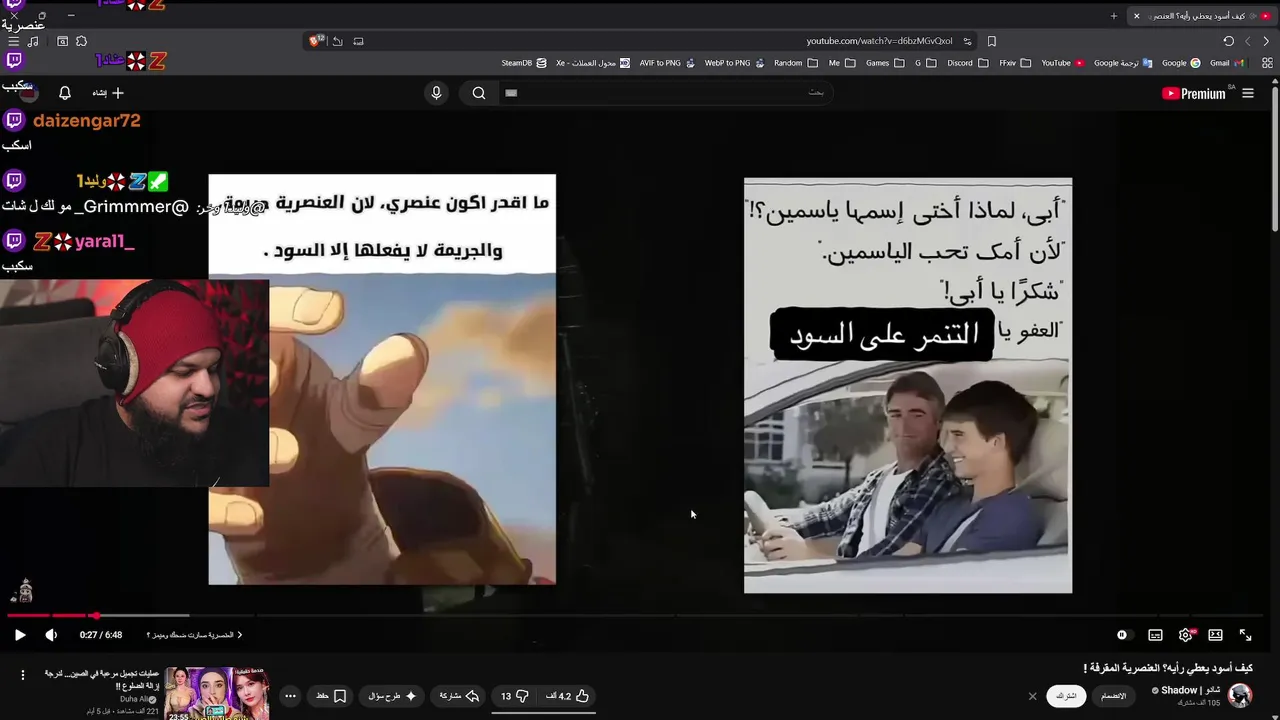Dislike the video with thumbs down

click(x=514, y=696)
